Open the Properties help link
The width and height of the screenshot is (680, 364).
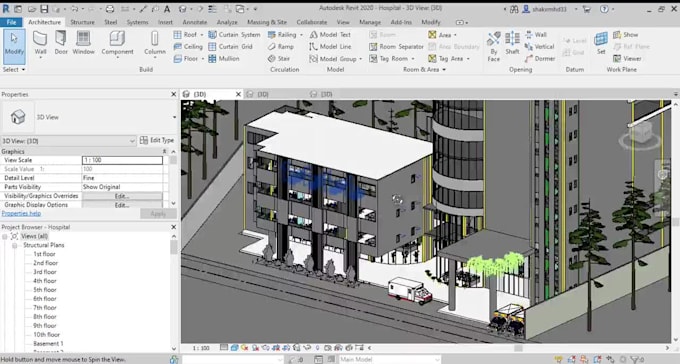pyautogui.click(x=21, y=213)
